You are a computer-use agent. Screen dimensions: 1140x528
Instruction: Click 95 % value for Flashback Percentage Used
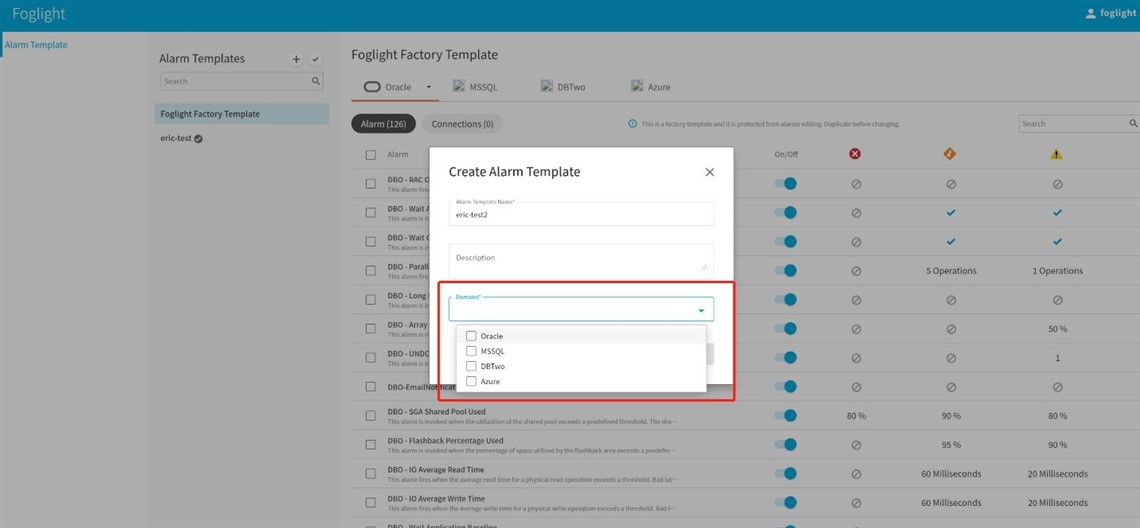[x=950, y=445]
